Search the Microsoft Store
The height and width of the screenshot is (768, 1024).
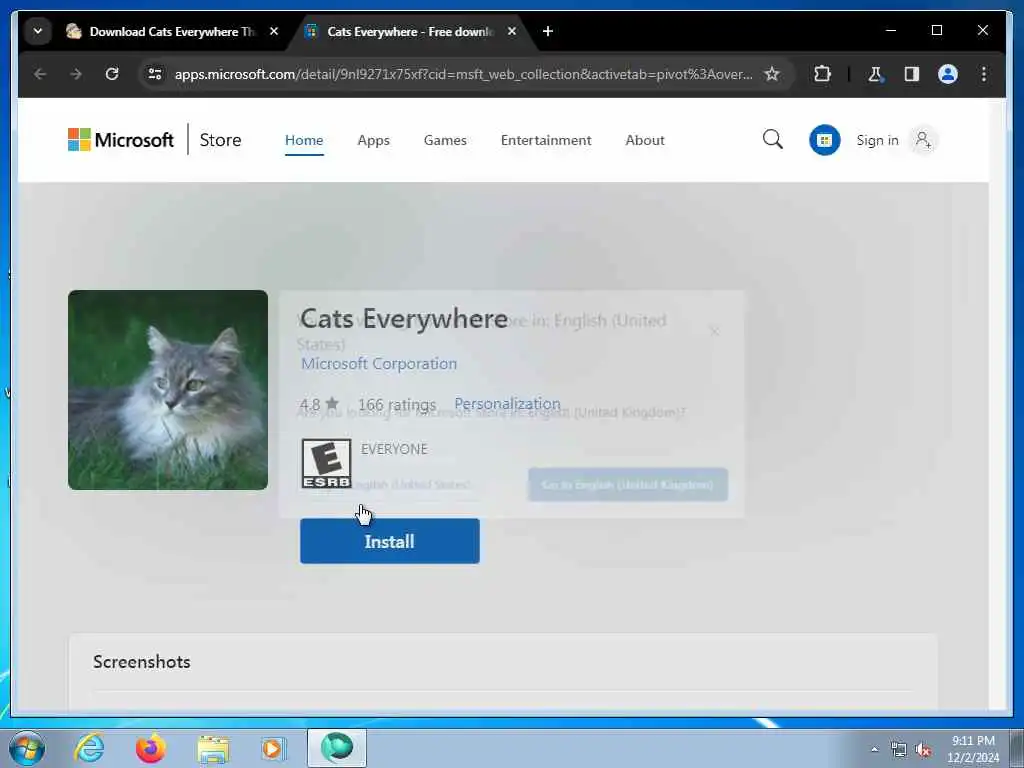[773, 139]
